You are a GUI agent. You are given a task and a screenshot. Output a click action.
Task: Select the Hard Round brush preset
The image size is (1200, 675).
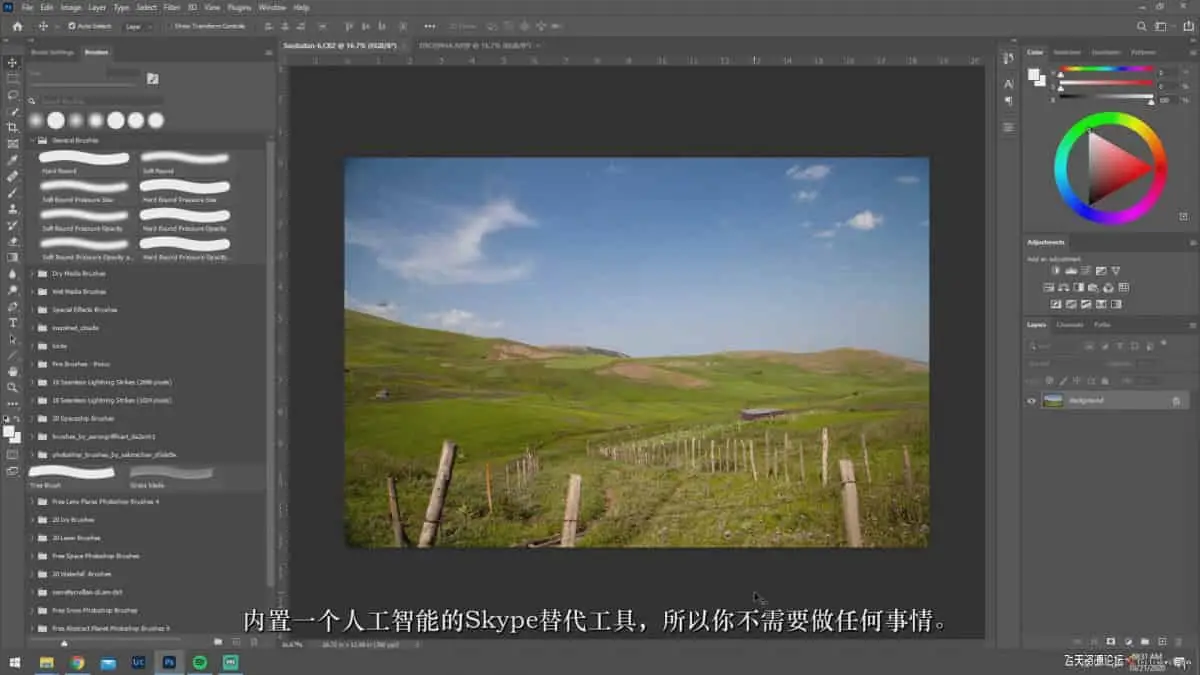pyautogui.click(x=85, y=162)
